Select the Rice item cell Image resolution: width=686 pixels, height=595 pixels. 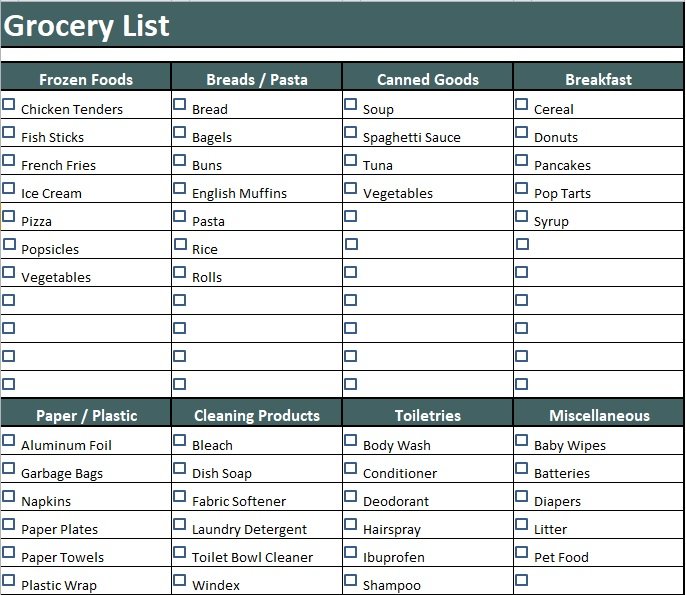coord(257,245)
